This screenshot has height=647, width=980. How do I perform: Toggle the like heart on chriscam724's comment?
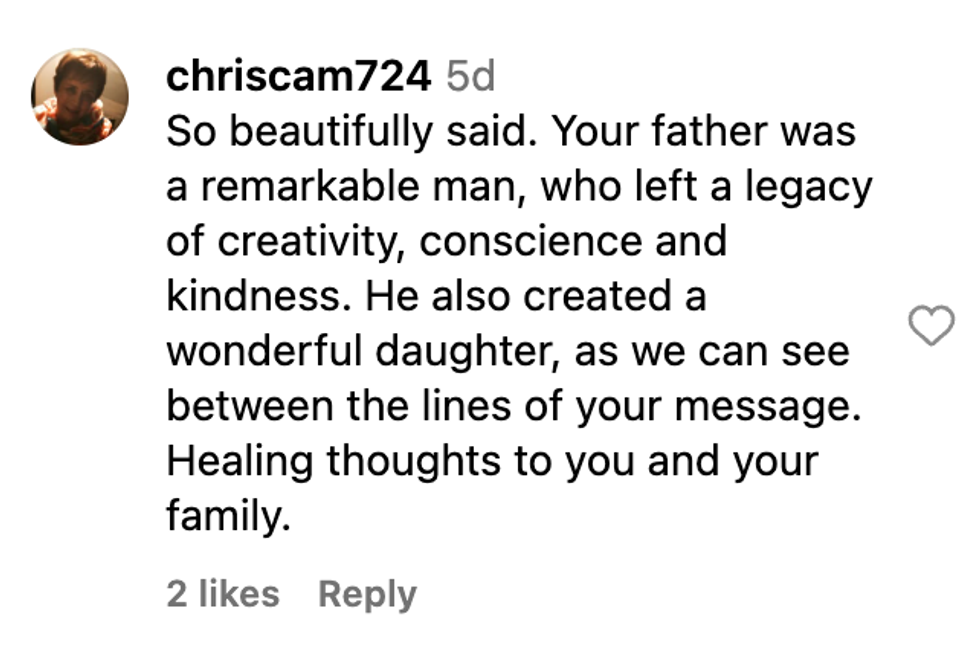(930, 326)
